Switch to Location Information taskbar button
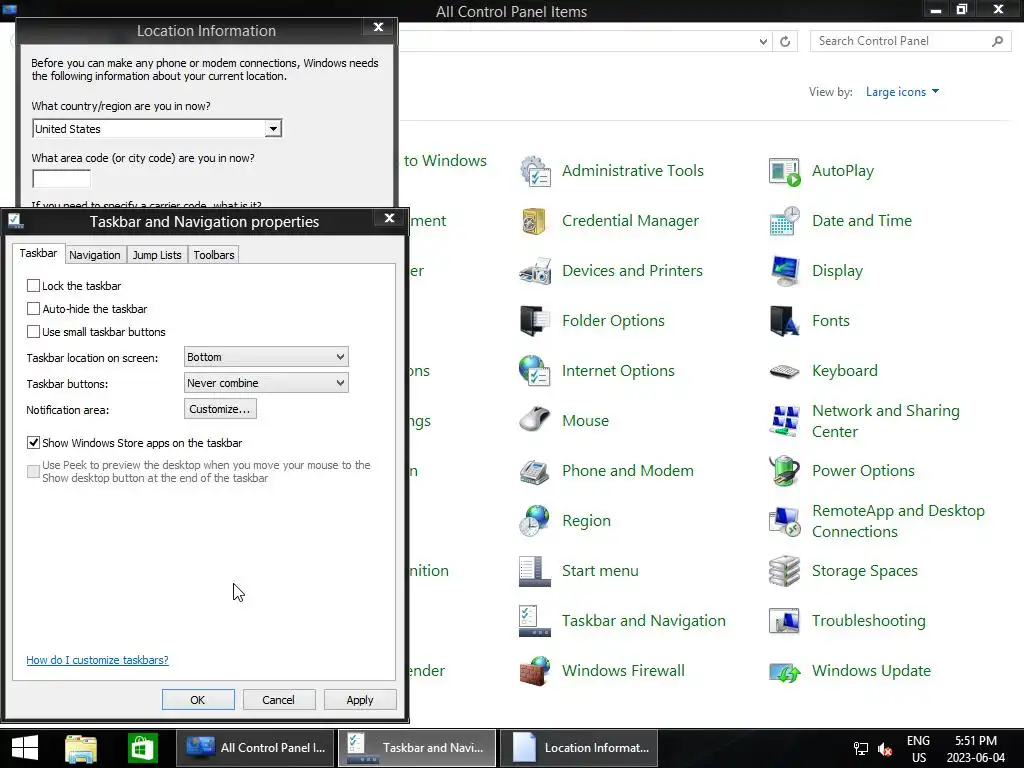 (x=579, y=748)
